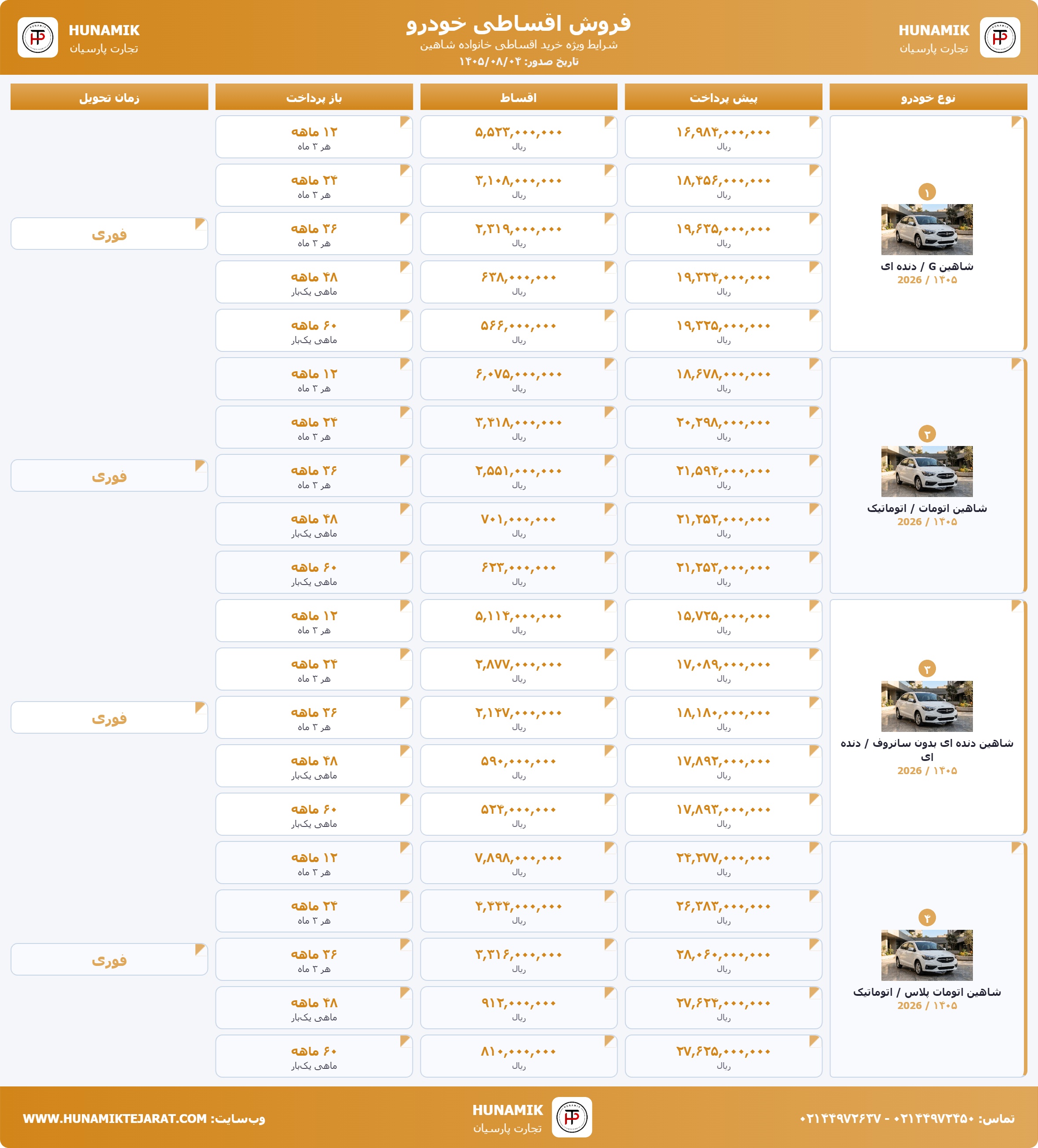1038x1148 pixels.
Task: Open the شاهین اتومات پلاس car photo
Action: coord(927,955)
